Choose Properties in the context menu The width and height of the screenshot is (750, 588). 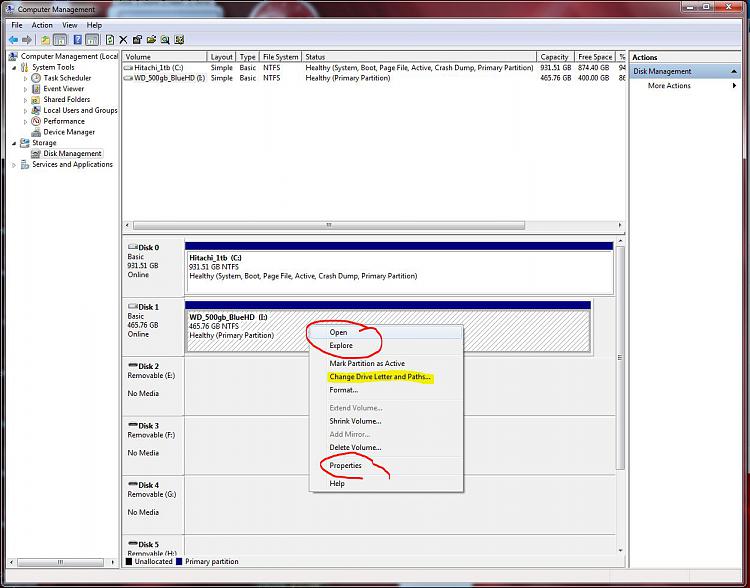tap(386, 466)
